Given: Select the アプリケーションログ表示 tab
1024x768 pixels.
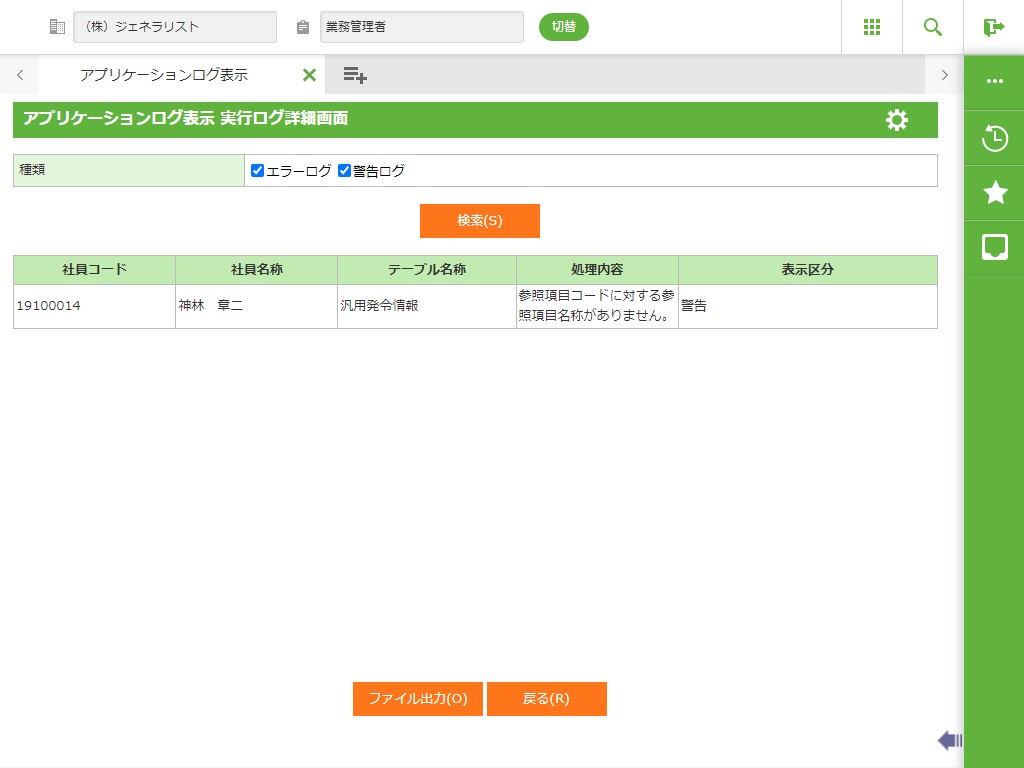Looking at the screenshot, I should coord(164,75).
